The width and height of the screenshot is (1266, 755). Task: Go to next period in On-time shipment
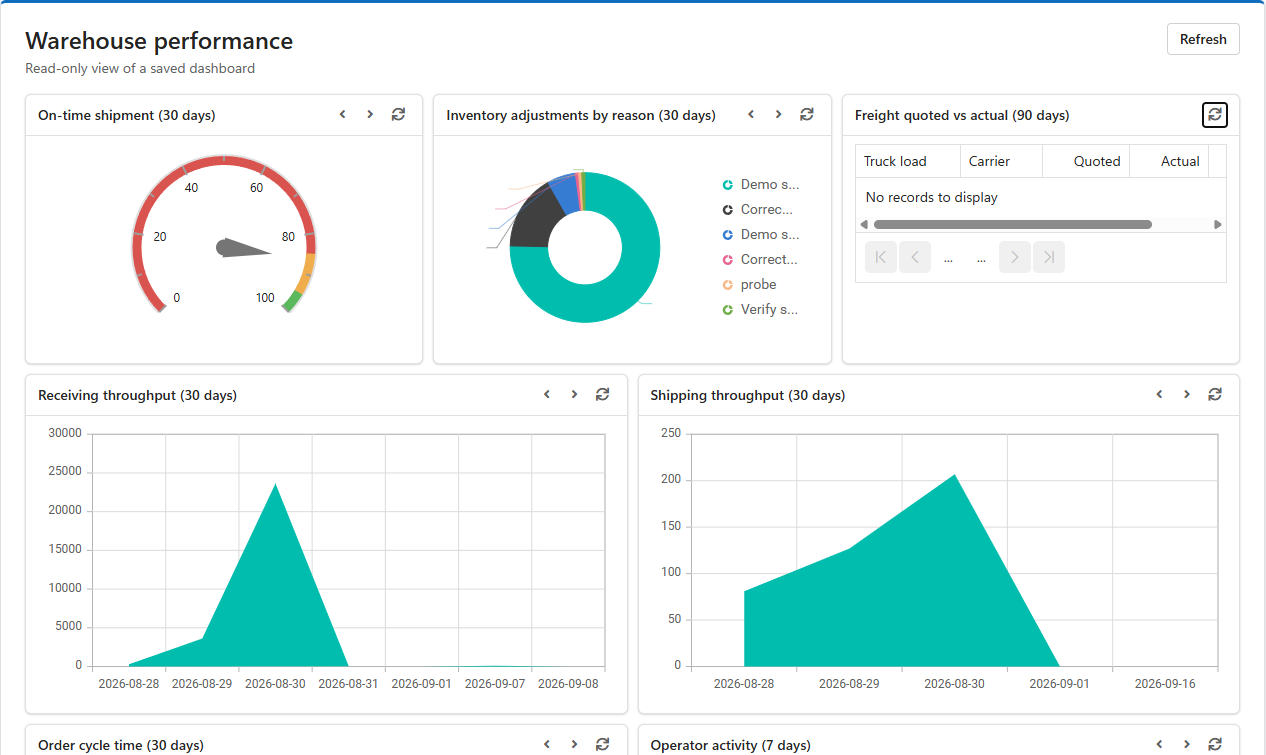[x=370, y=115]
